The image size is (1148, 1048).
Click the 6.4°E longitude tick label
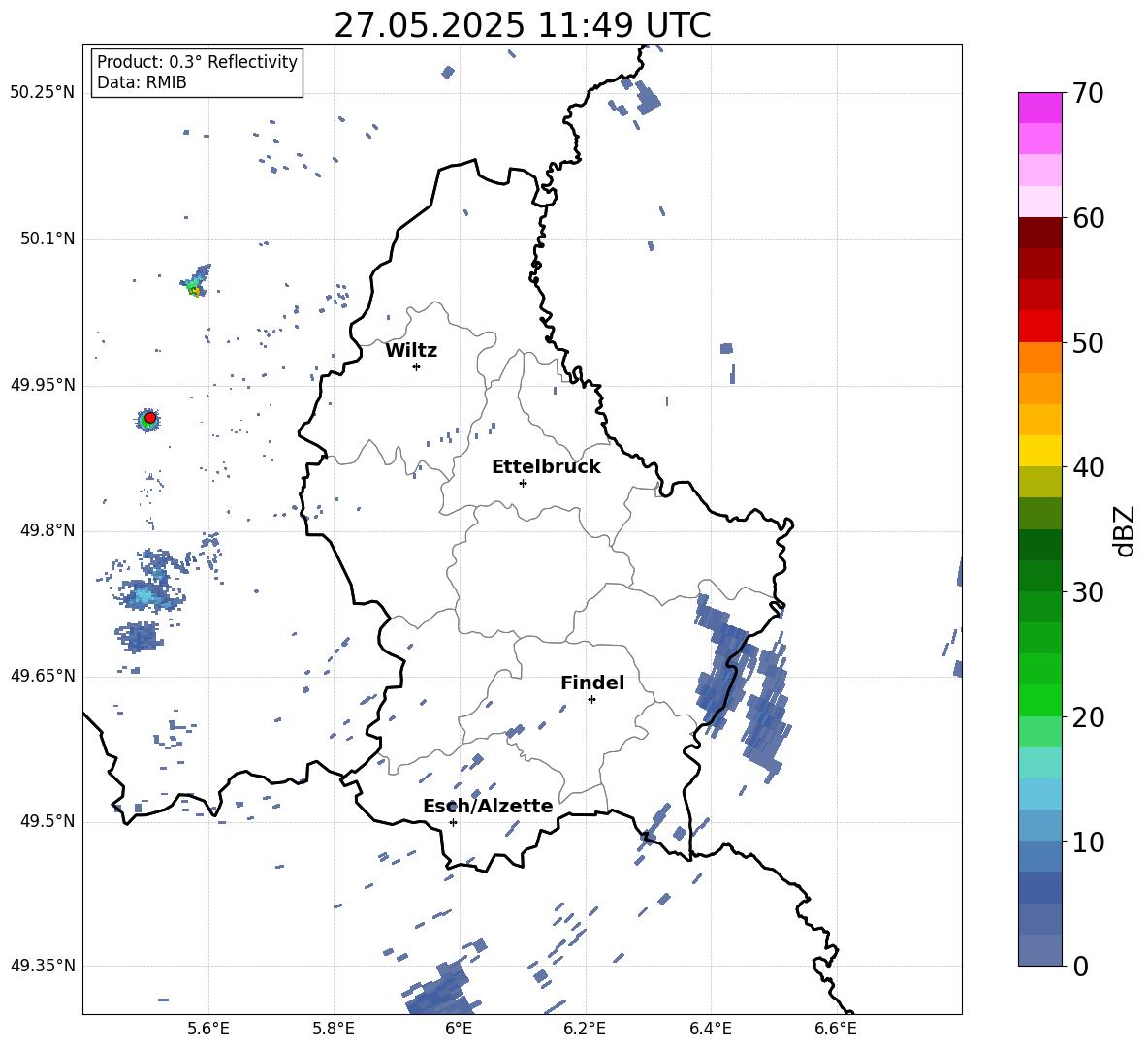[710, 1029]
